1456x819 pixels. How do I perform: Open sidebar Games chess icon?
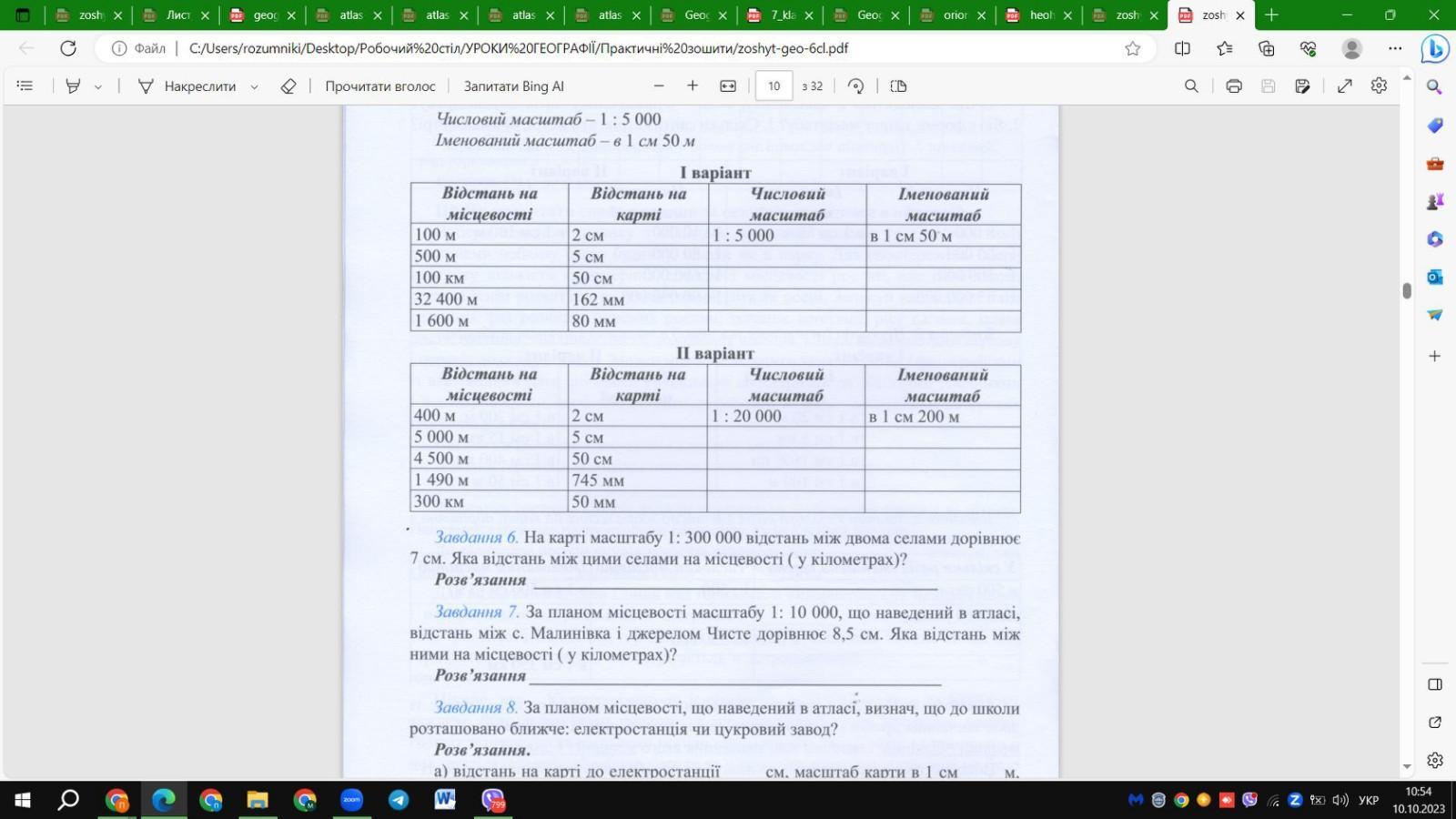pyautogui.click(x=1435, y=202)
